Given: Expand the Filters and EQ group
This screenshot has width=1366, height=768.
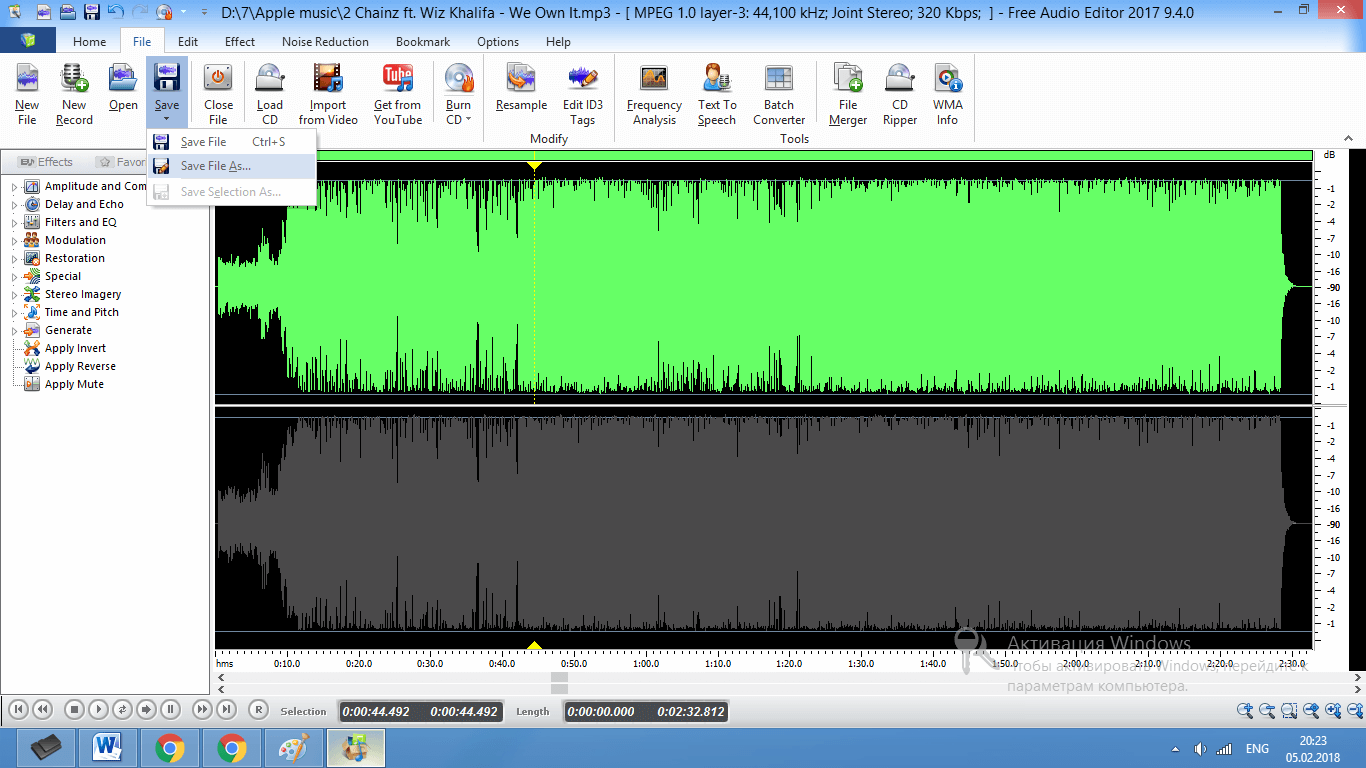Looking at the screenshot, I should click(x=15, y=223).
